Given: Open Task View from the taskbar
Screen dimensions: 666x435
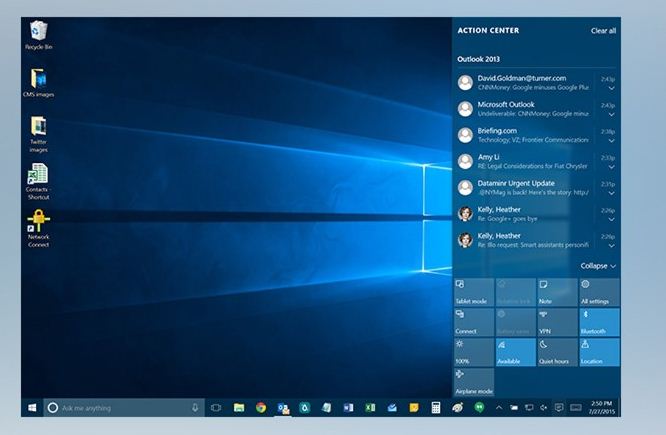Looking at the screenshot, I should coord(216,408).
